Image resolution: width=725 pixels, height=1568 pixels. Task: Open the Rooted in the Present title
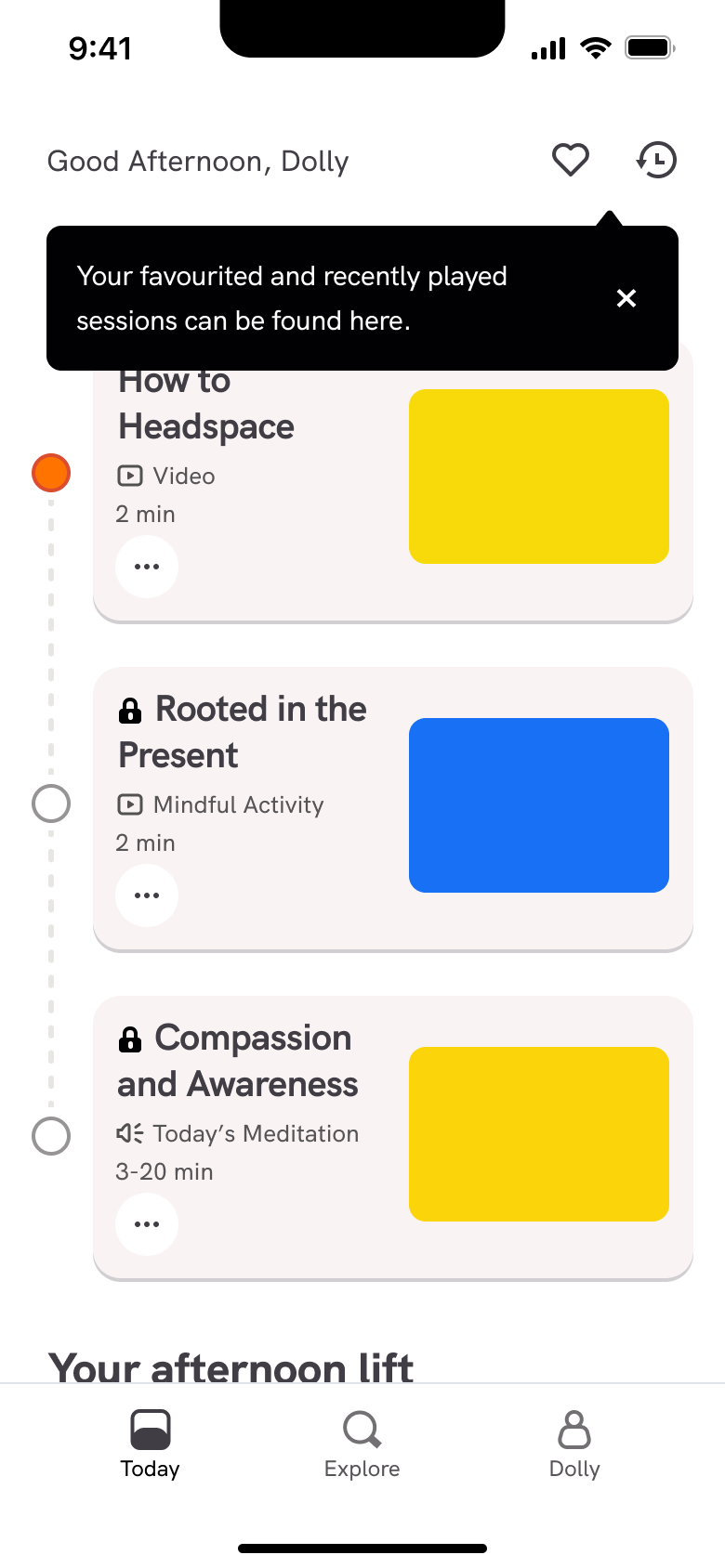pos(243,732)
